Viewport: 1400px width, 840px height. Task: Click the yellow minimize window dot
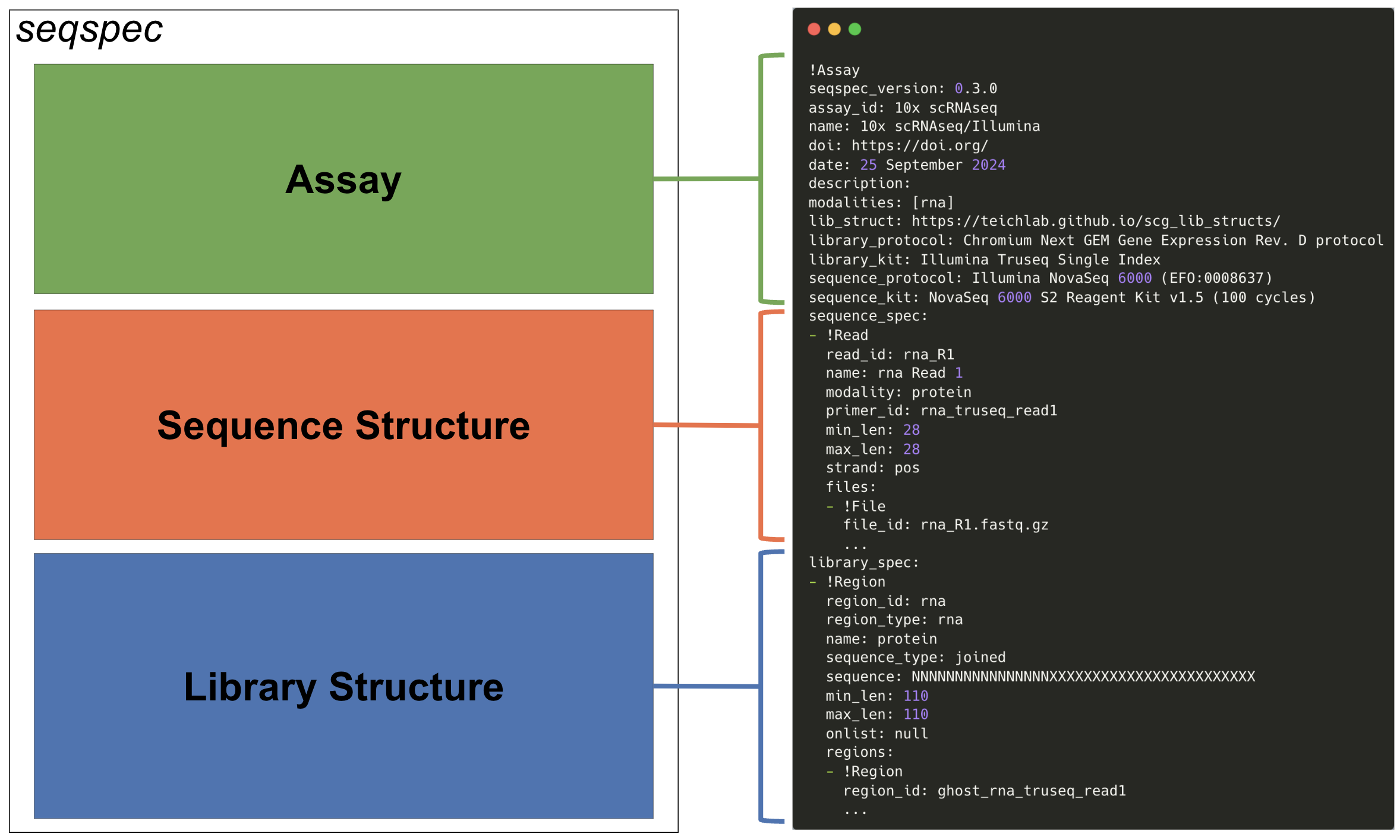pos(834,29)
